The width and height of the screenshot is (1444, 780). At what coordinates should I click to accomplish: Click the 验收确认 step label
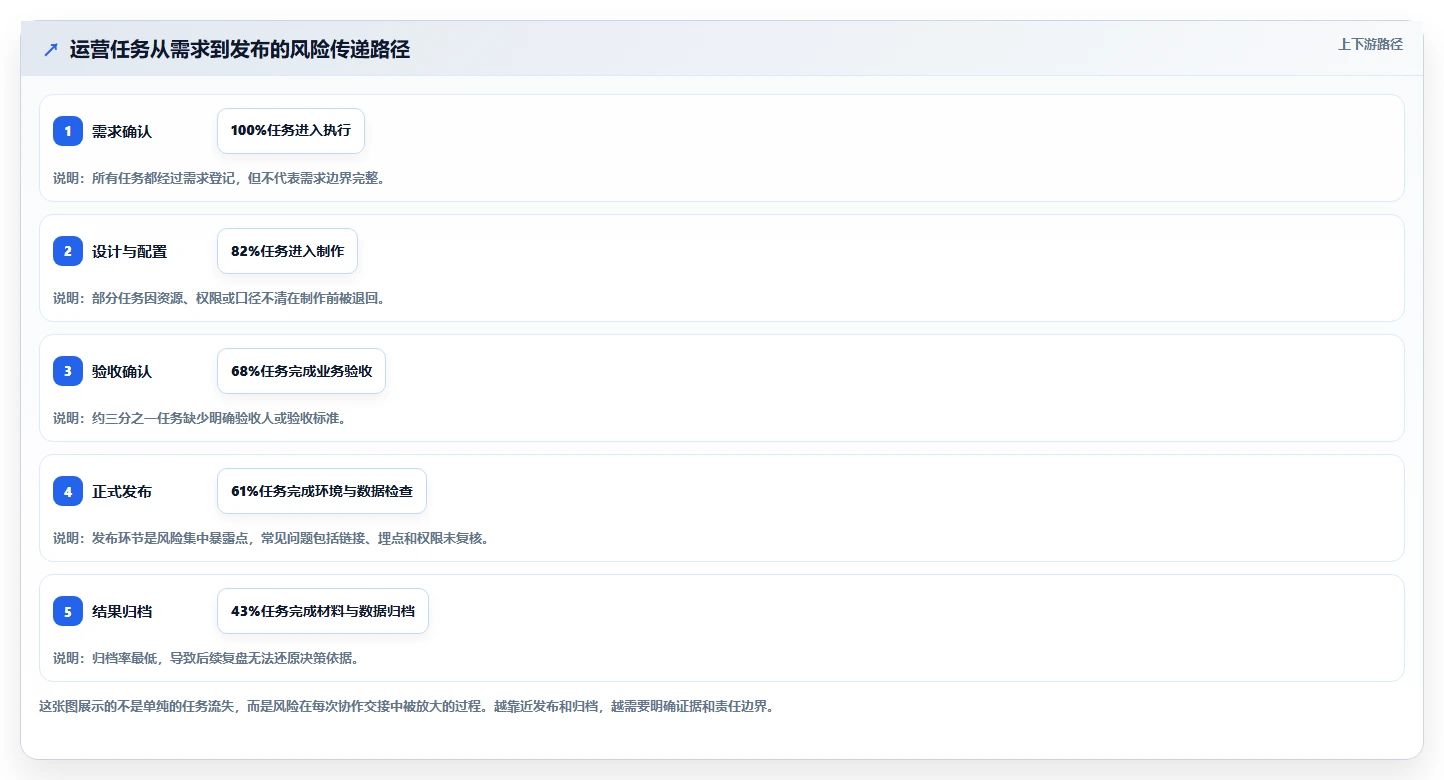pyautogui.click(x=122, y=371)
